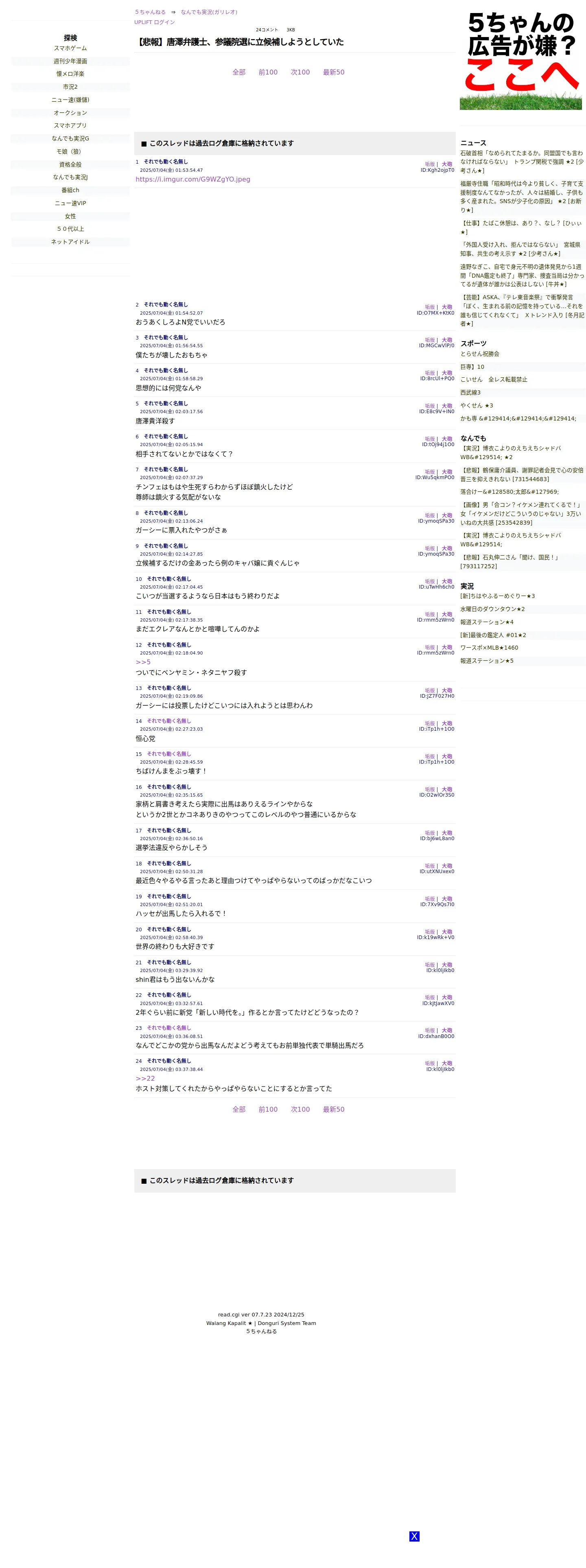The height and width of the screenshot is (1568, 586).
Task: Open 資格全般 in the sidebar
Action: click(x=70, y=165)
